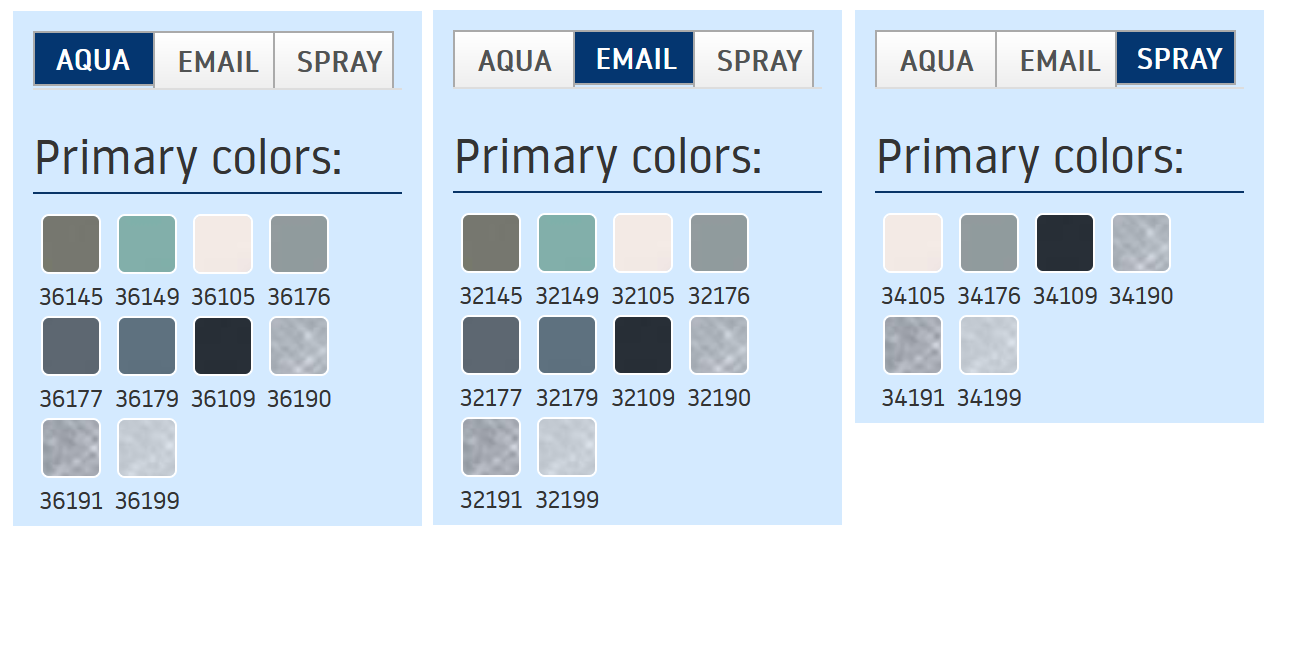Switch to EMAIL tab in the right panel
Viewport: 1290px width, 663px height.
click(x=1057, y=60)
